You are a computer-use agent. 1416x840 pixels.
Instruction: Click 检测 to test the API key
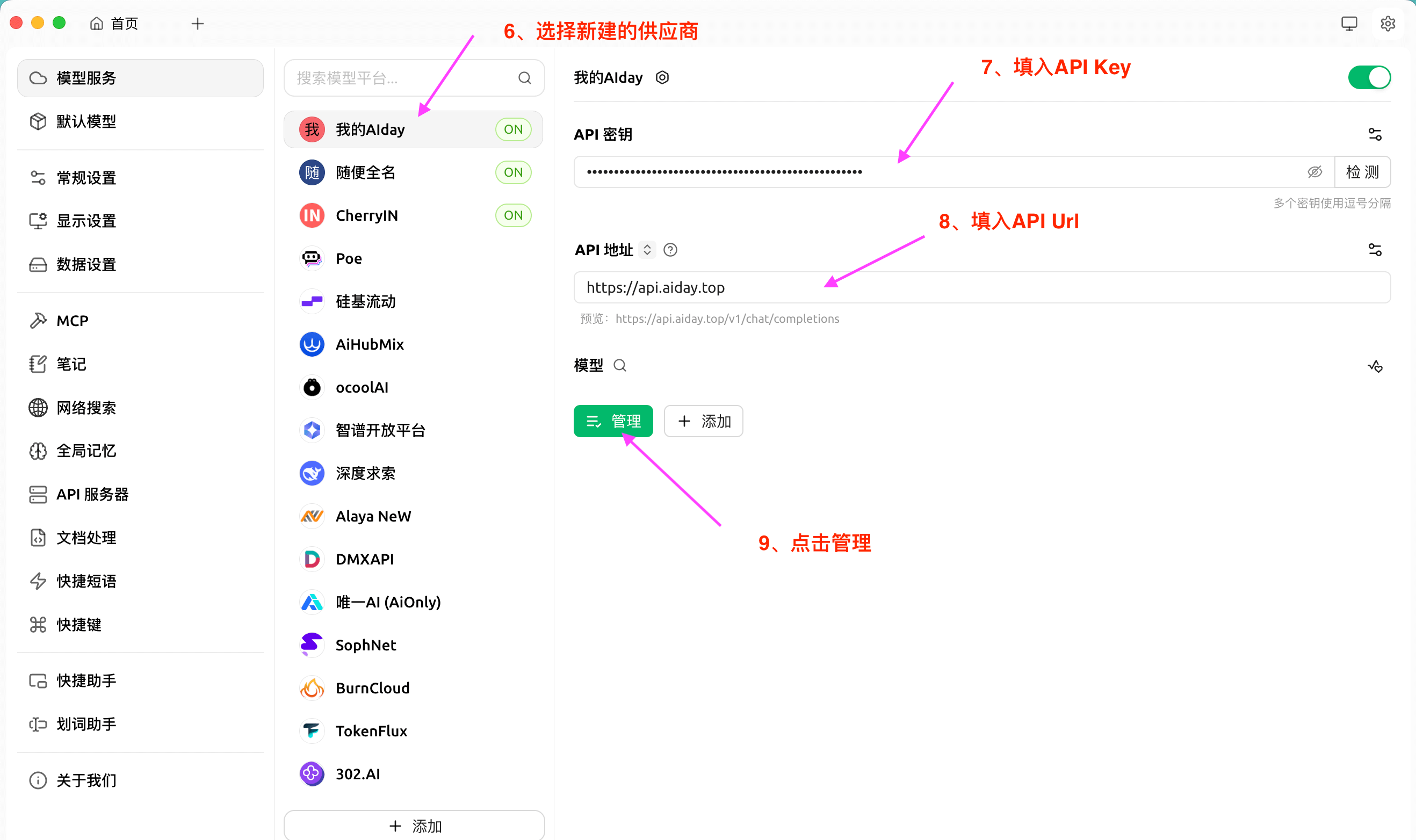click(1362, 171)
